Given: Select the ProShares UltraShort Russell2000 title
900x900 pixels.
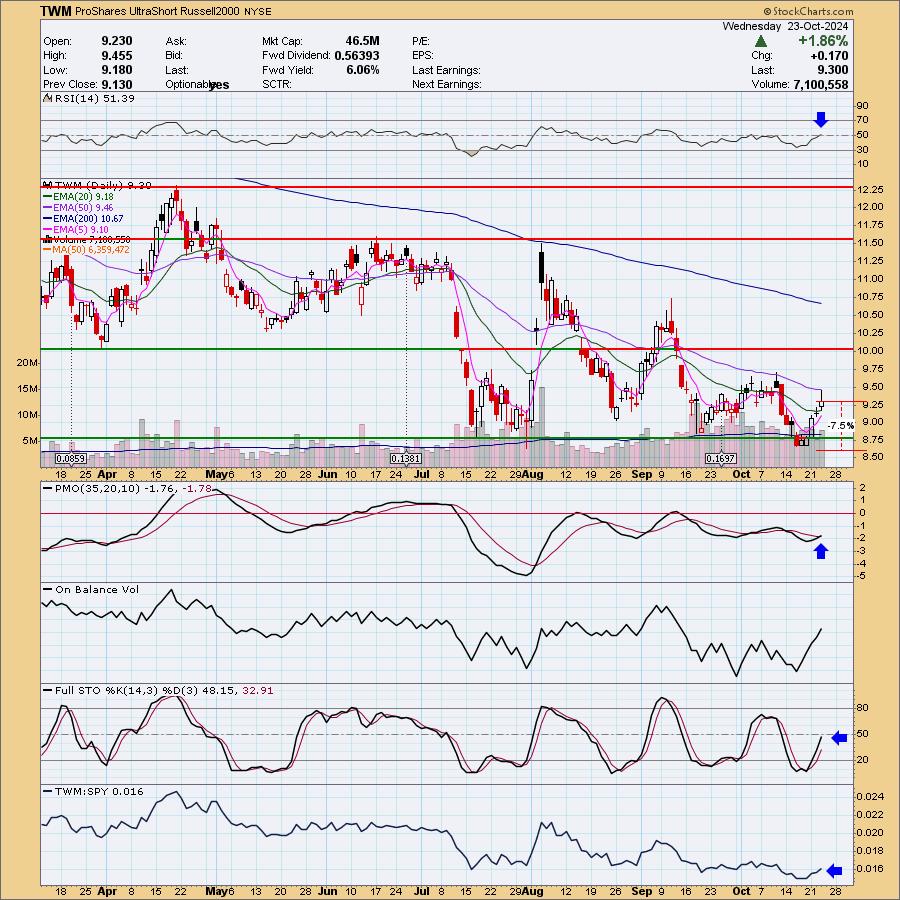Looking at the screenshot, I should 157,11.
